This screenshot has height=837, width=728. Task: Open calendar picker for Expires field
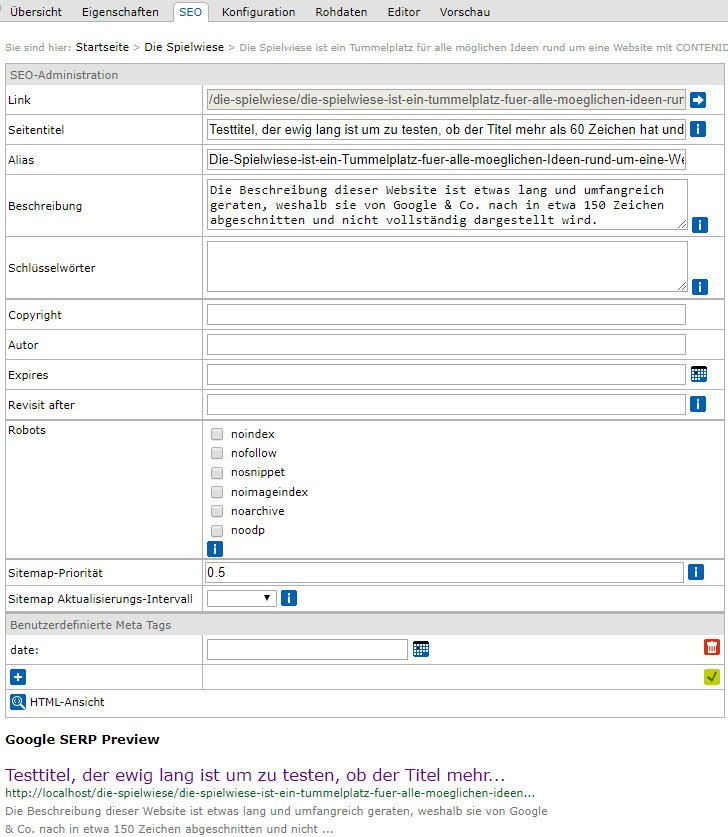[699, 374]
